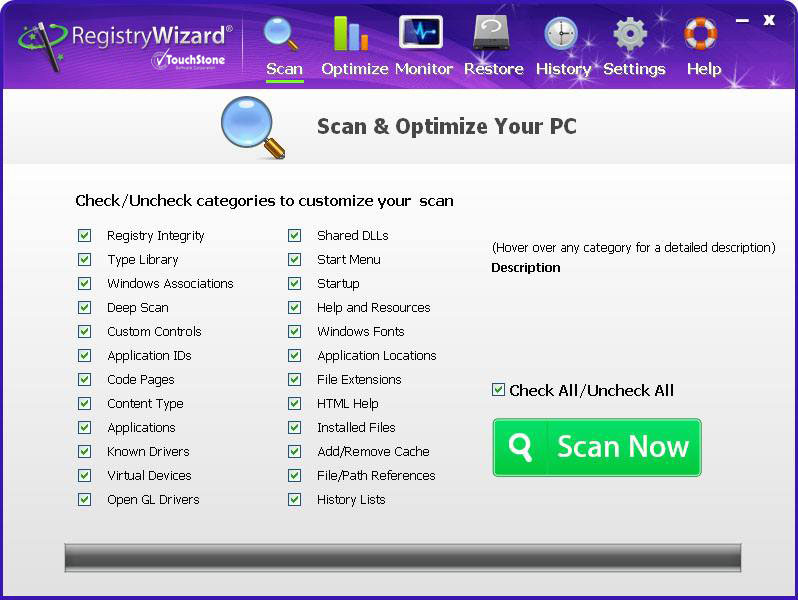
Task: Toggle the Check All/Uncheck All checkbox
Action: [x=498, y=390]
